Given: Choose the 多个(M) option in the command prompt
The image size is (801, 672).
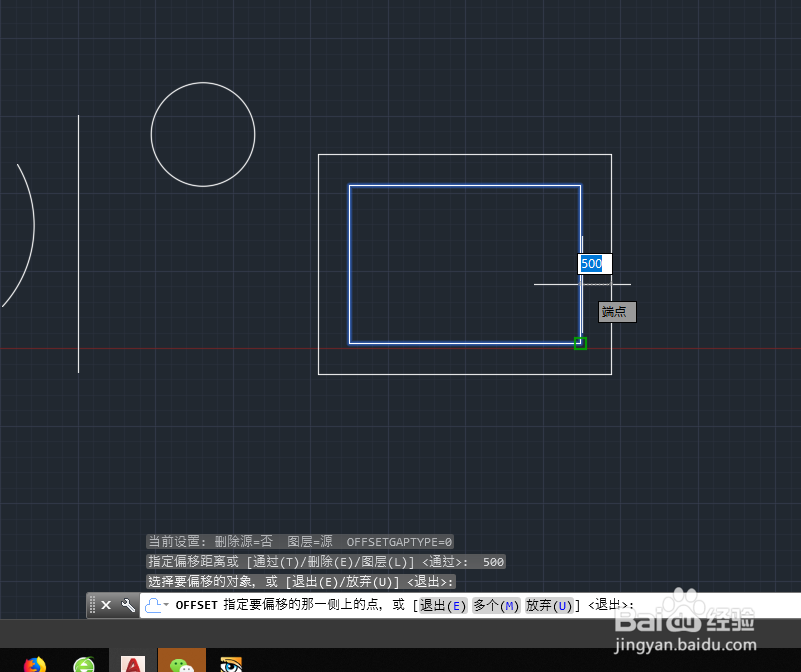Looking at the screenshot, I should pyautogui.click(x=496, y=606).
